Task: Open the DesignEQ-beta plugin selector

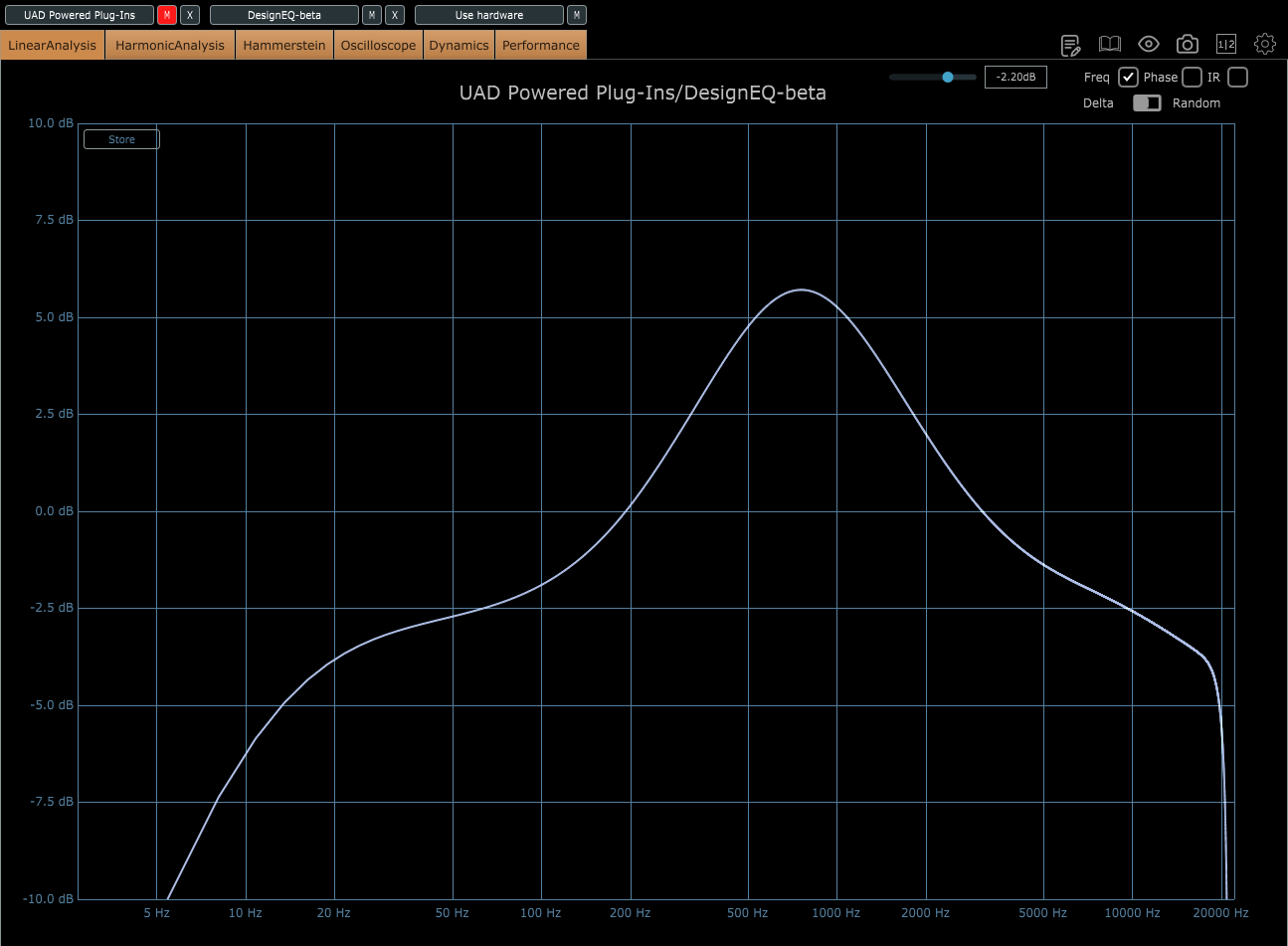Action: click(284, 15)
